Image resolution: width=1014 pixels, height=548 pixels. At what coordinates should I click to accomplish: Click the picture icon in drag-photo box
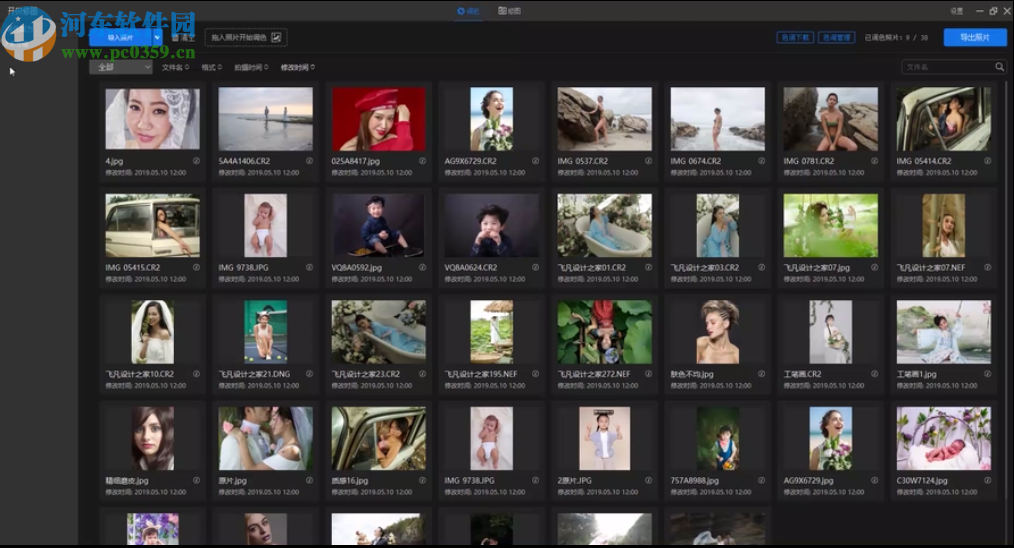coord(277,37)
